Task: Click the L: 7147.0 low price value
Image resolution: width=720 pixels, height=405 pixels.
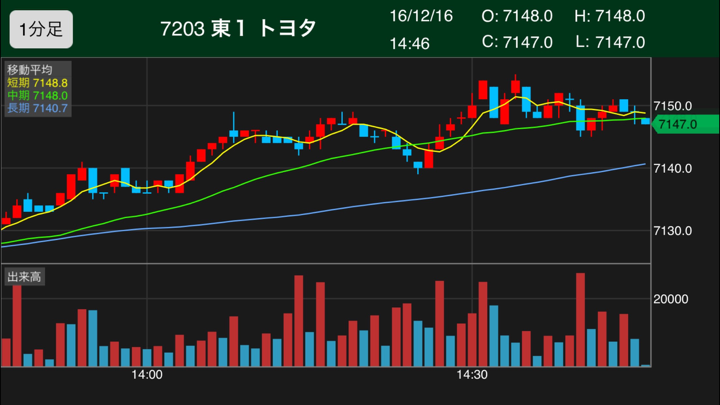Action: [608, 42]
